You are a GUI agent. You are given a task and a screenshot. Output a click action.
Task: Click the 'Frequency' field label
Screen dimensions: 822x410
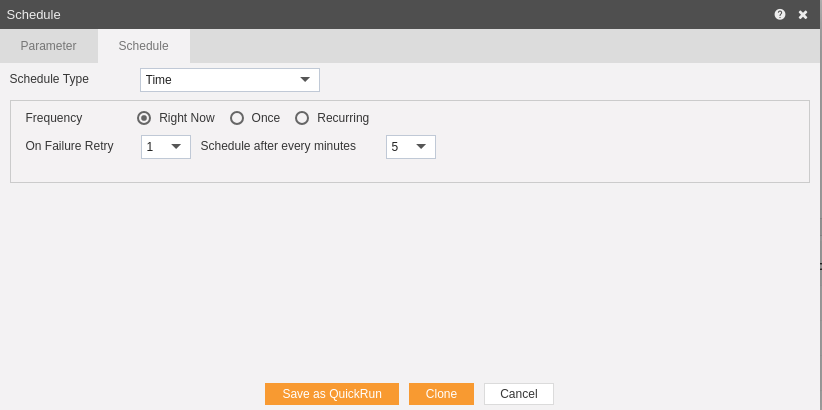point(54,118)
